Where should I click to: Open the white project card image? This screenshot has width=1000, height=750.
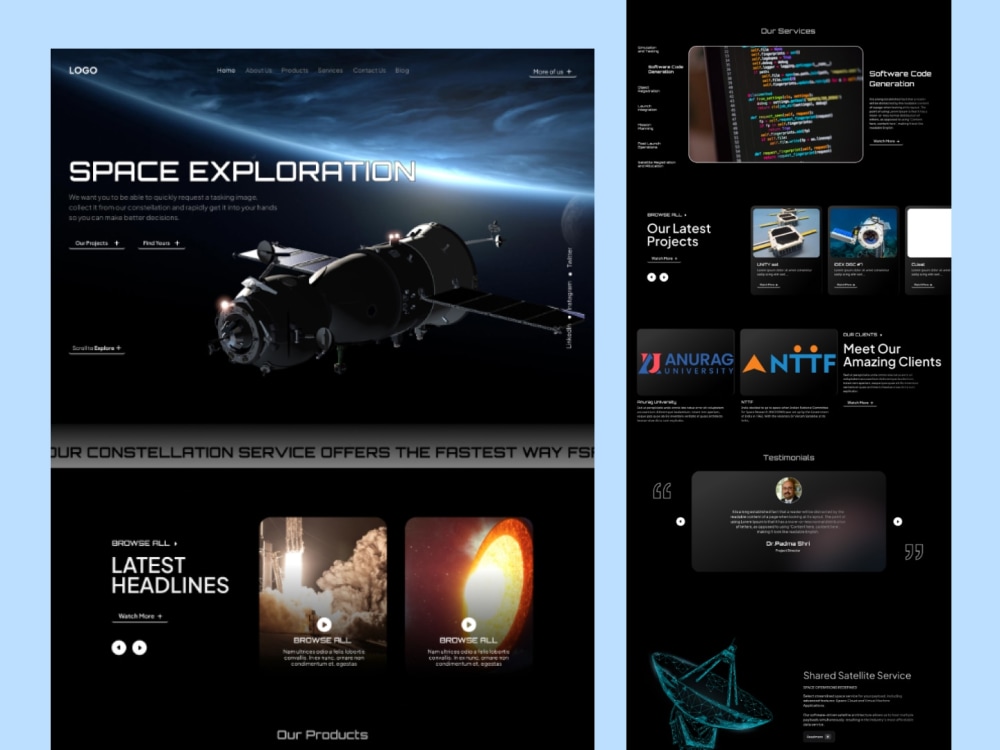coord(929,232)
